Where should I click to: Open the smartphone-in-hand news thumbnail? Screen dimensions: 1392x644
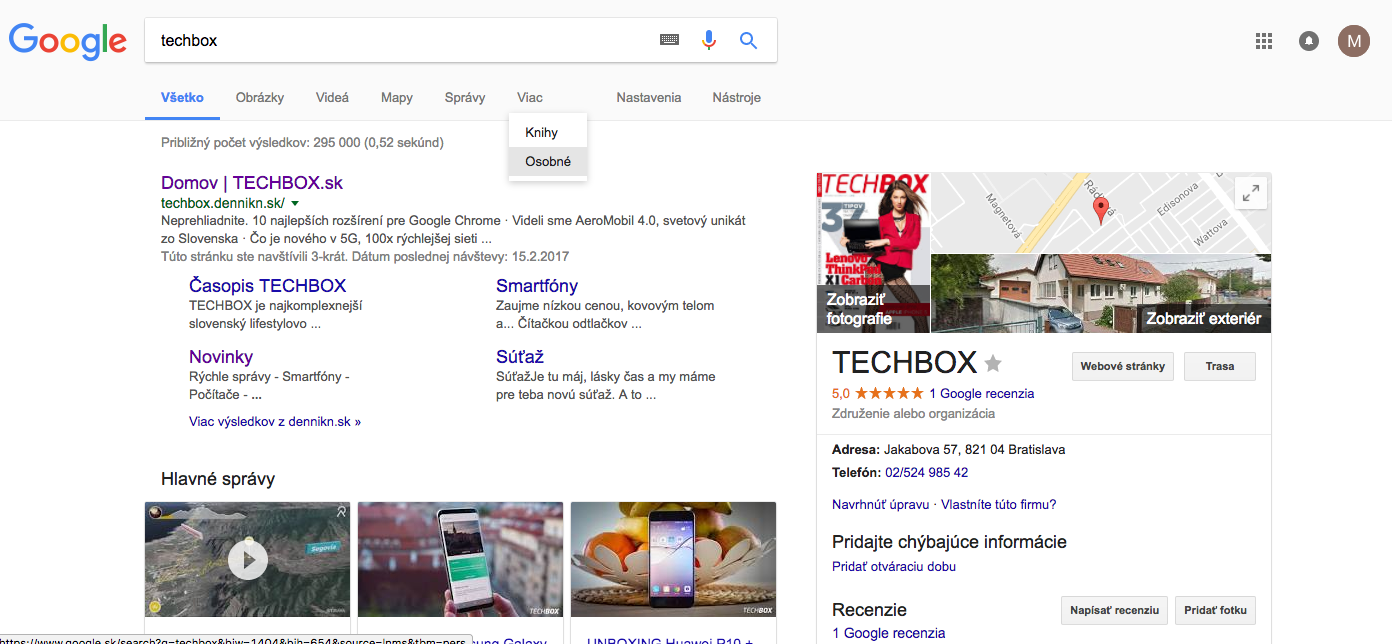coord(461,560)
